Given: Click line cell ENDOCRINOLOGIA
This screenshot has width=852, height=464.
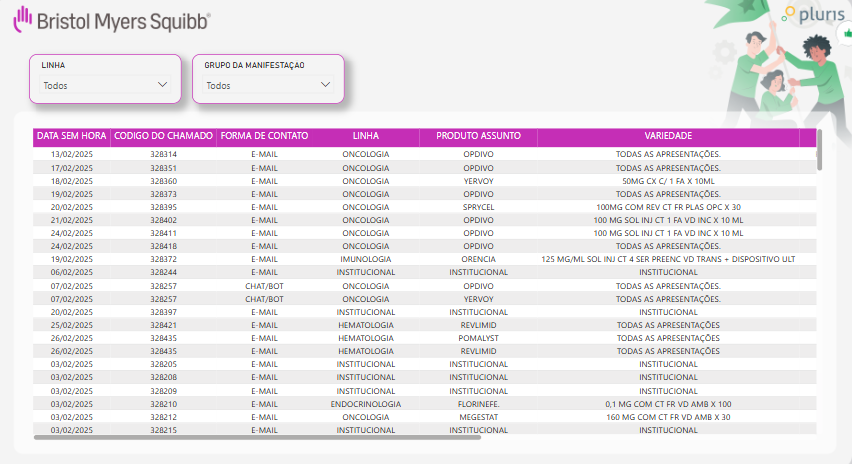Looking at the screenshot, I should [x=366, y=404].
